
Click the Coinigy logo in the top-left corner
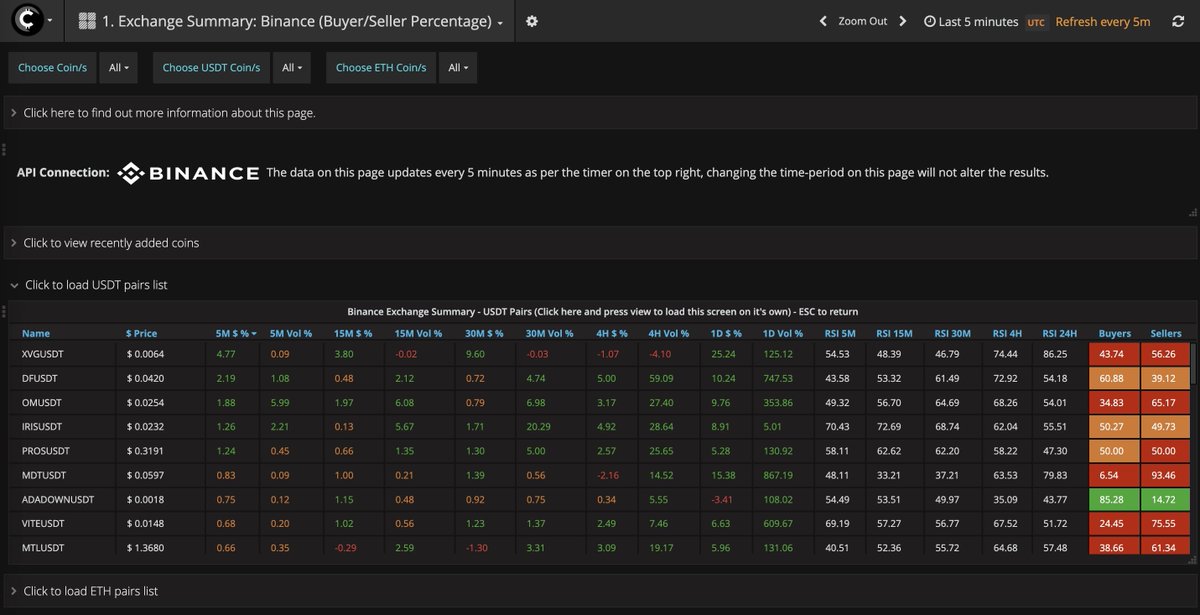pos(27,20)
